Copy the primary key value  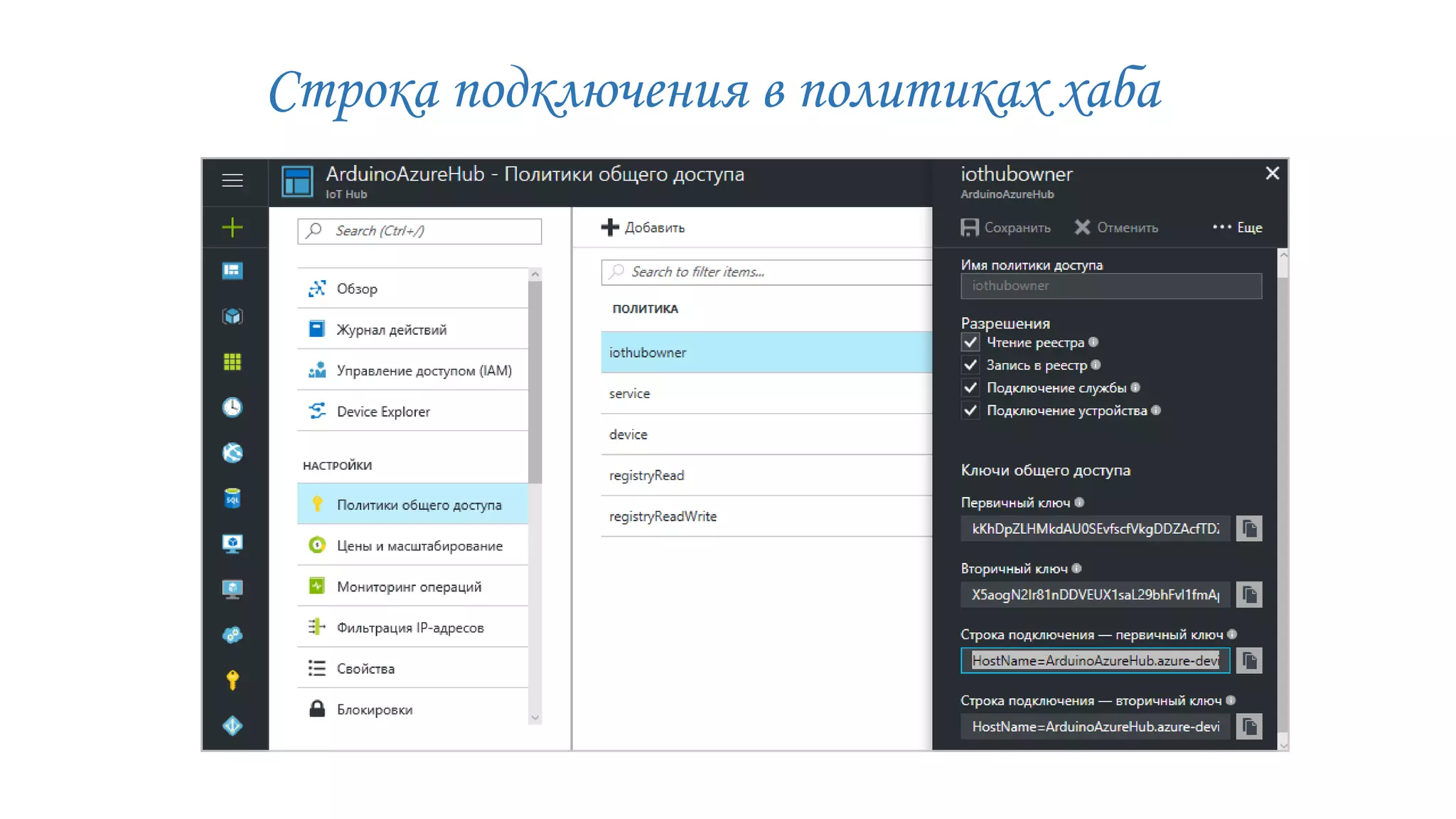pos(1248,529)
